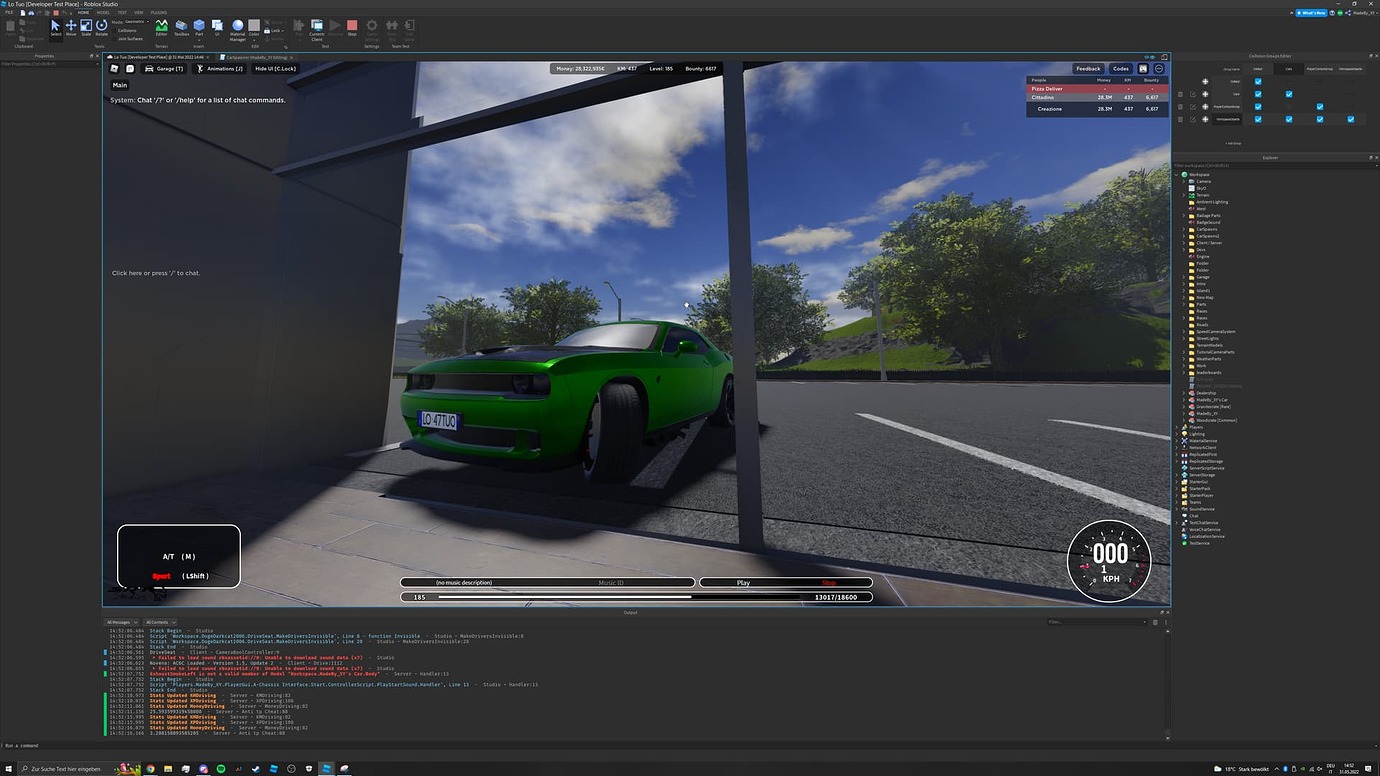Insert a Part

(x=198, y=26)
